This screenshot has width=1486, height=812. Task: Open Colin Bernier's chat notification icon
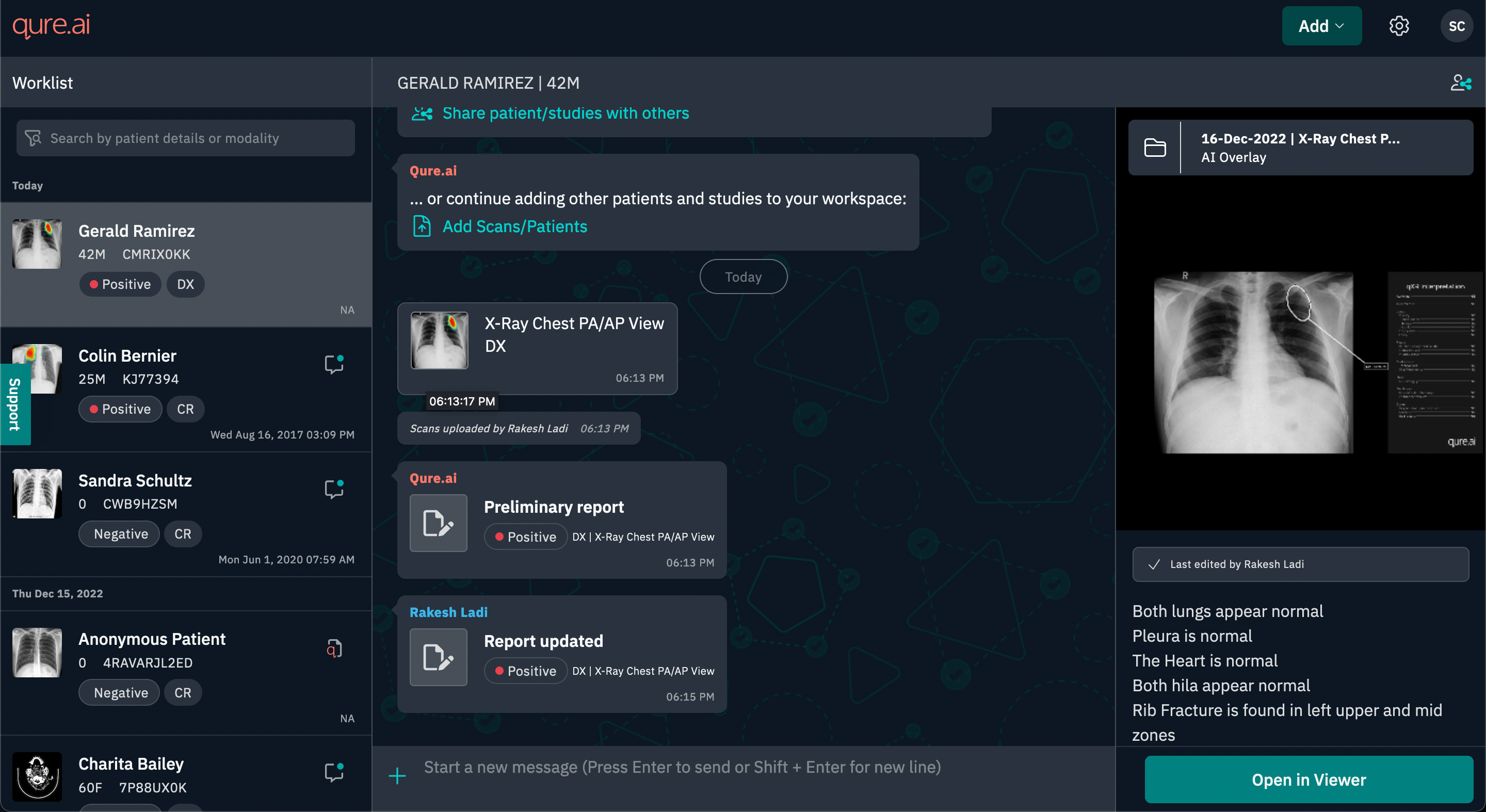point(334,364)
